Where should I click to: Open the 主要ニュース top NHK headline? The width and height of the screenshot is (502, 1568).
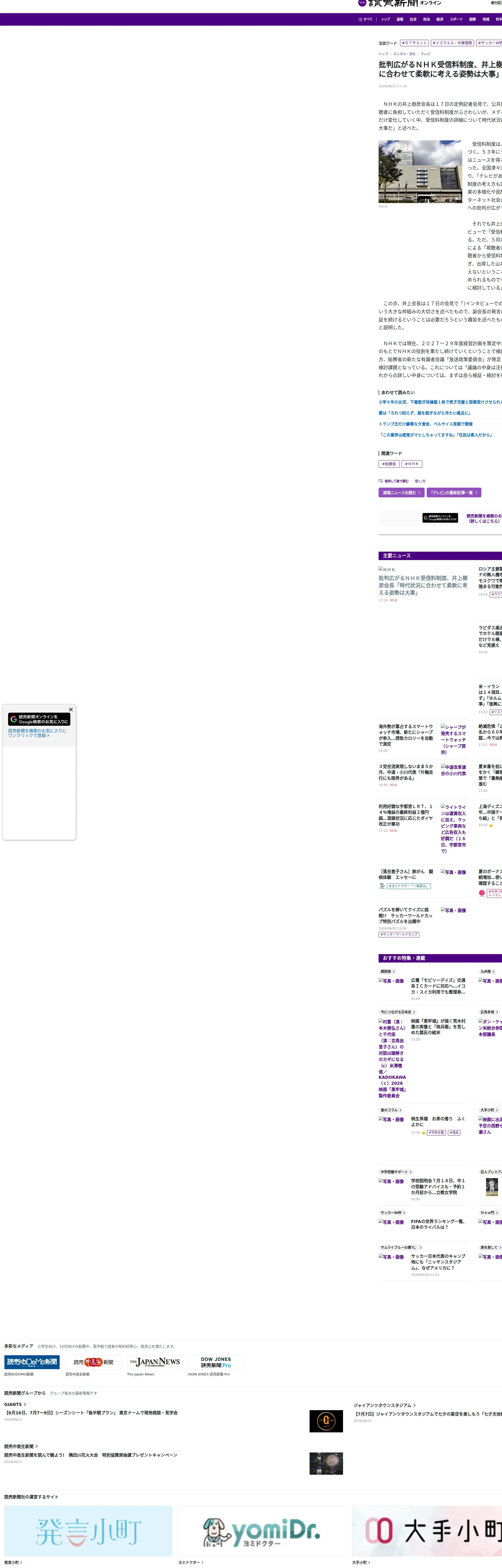[423, 586]
